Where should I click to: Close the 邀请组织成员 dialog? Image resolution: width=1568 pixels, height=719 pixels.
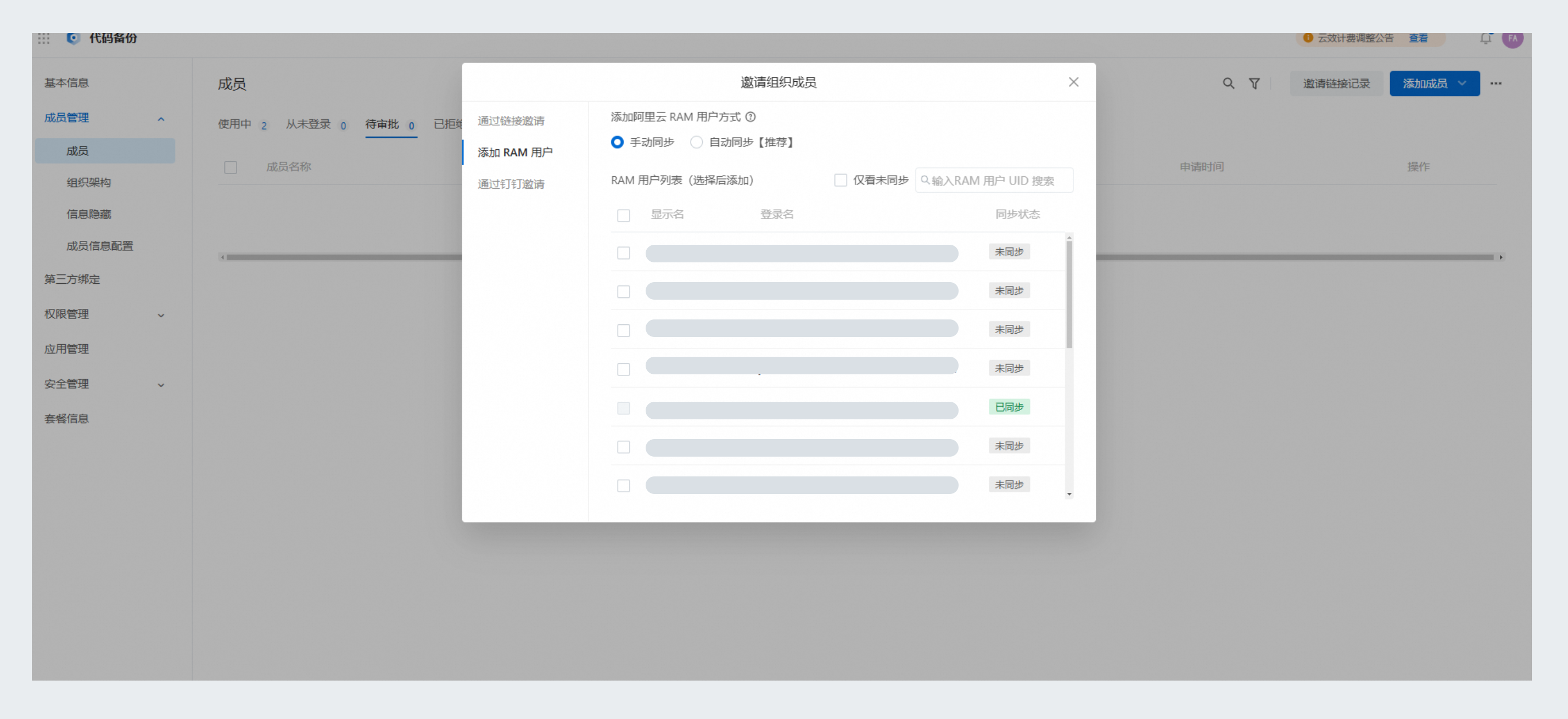coord(1073,82)
